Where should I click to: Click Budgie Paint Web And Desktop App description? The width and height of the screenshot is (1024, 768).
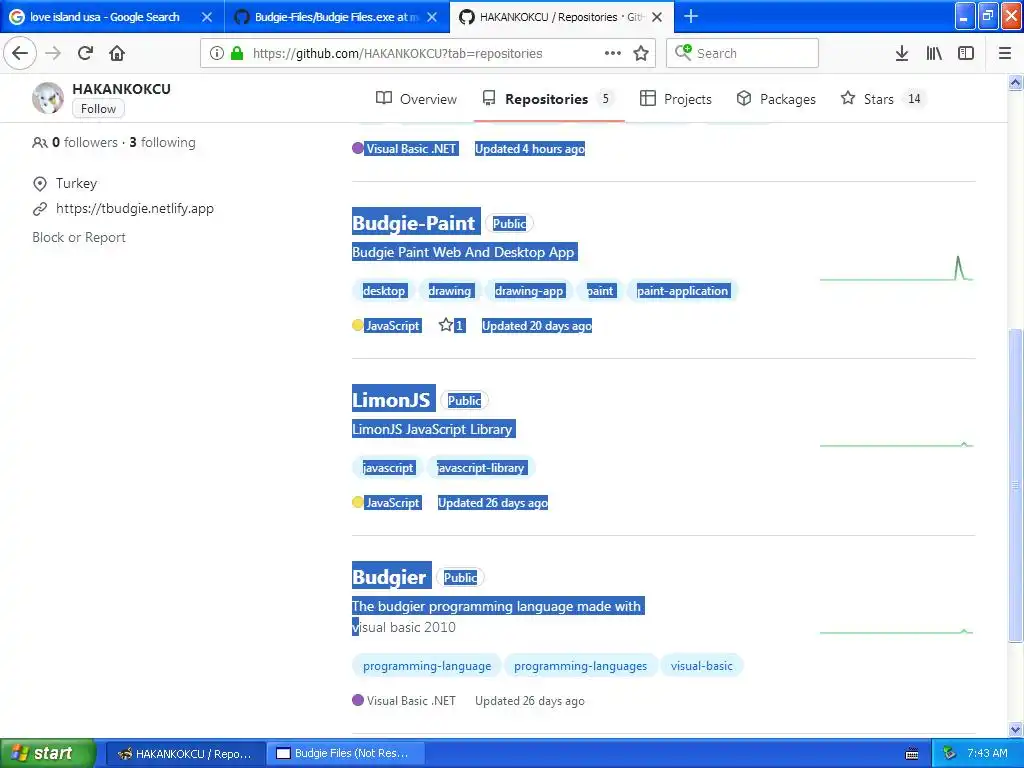(463, 252)
